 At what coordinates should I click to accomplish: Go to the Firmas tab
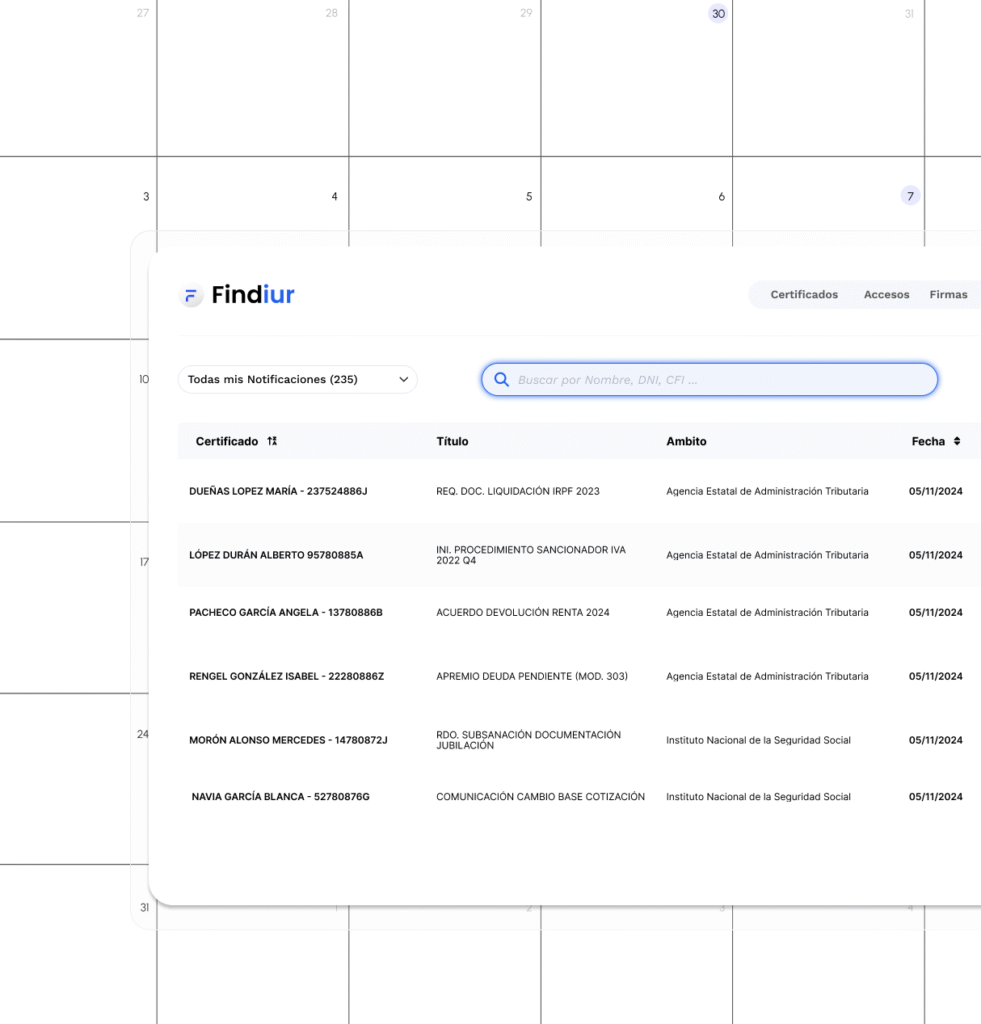[948, 295]
